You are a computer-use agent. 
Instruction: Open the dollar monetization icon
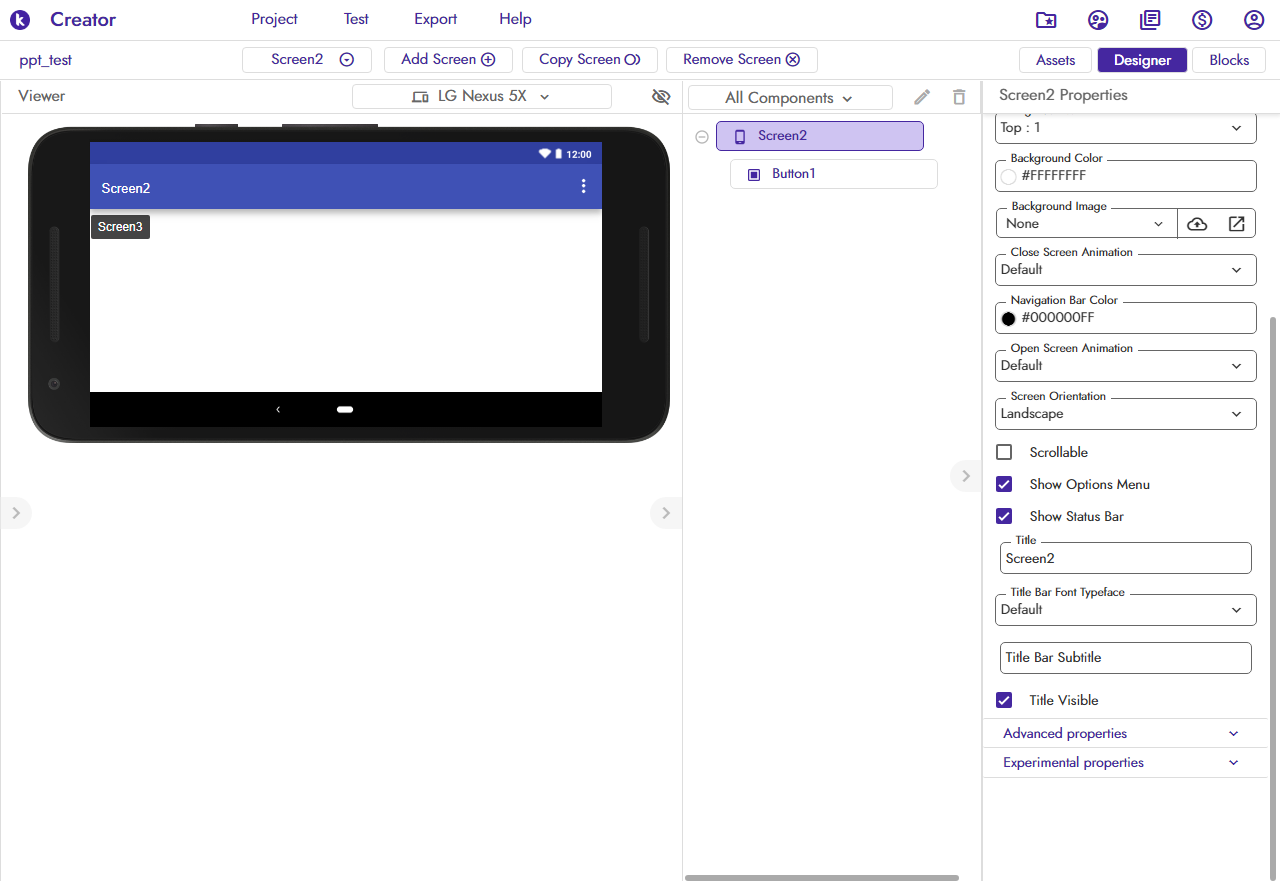pos(1202,20)
